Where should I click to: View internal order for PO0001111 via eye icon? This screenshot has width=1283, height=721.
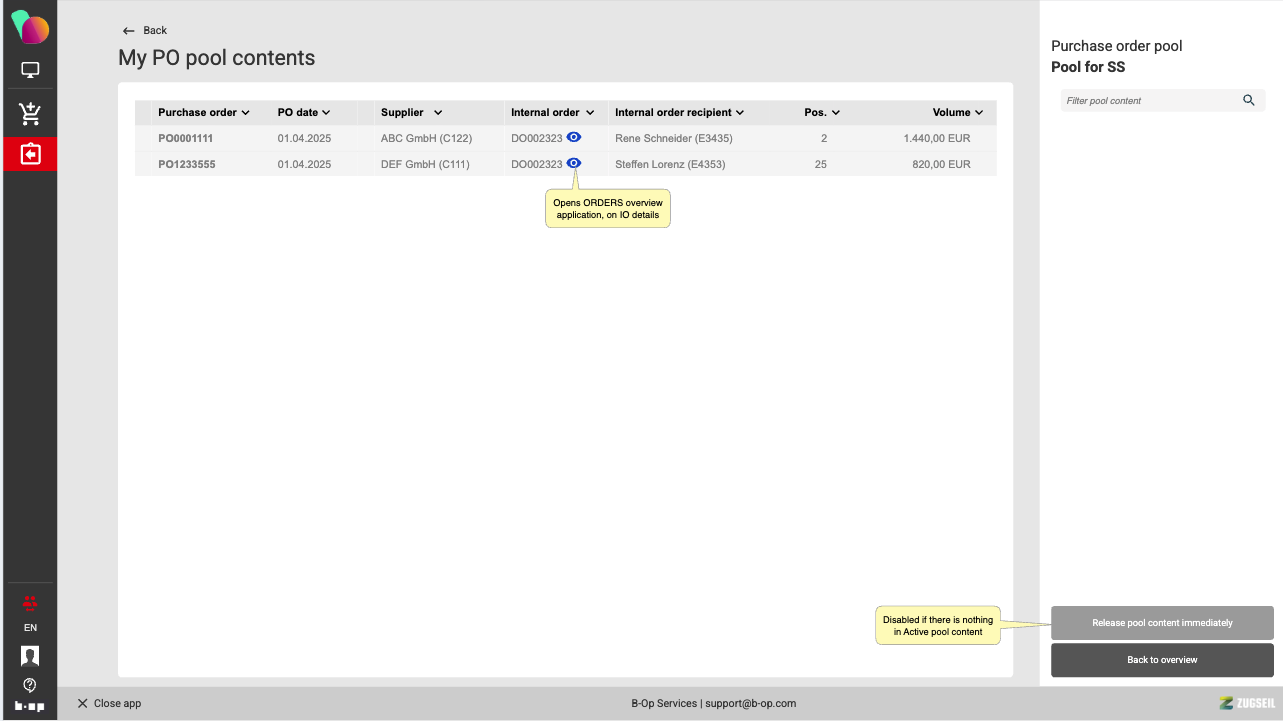click(574, 137)
